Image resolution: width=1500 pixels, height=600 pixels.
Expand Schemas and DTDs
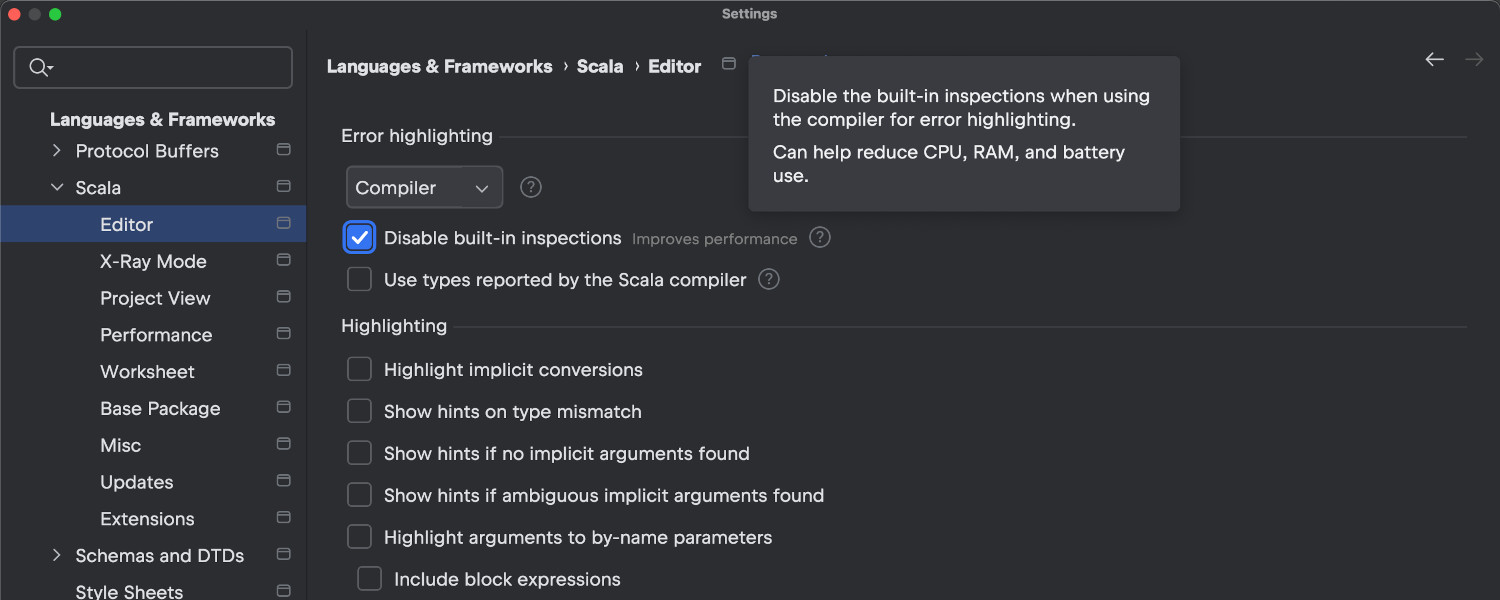pos(57,555)
